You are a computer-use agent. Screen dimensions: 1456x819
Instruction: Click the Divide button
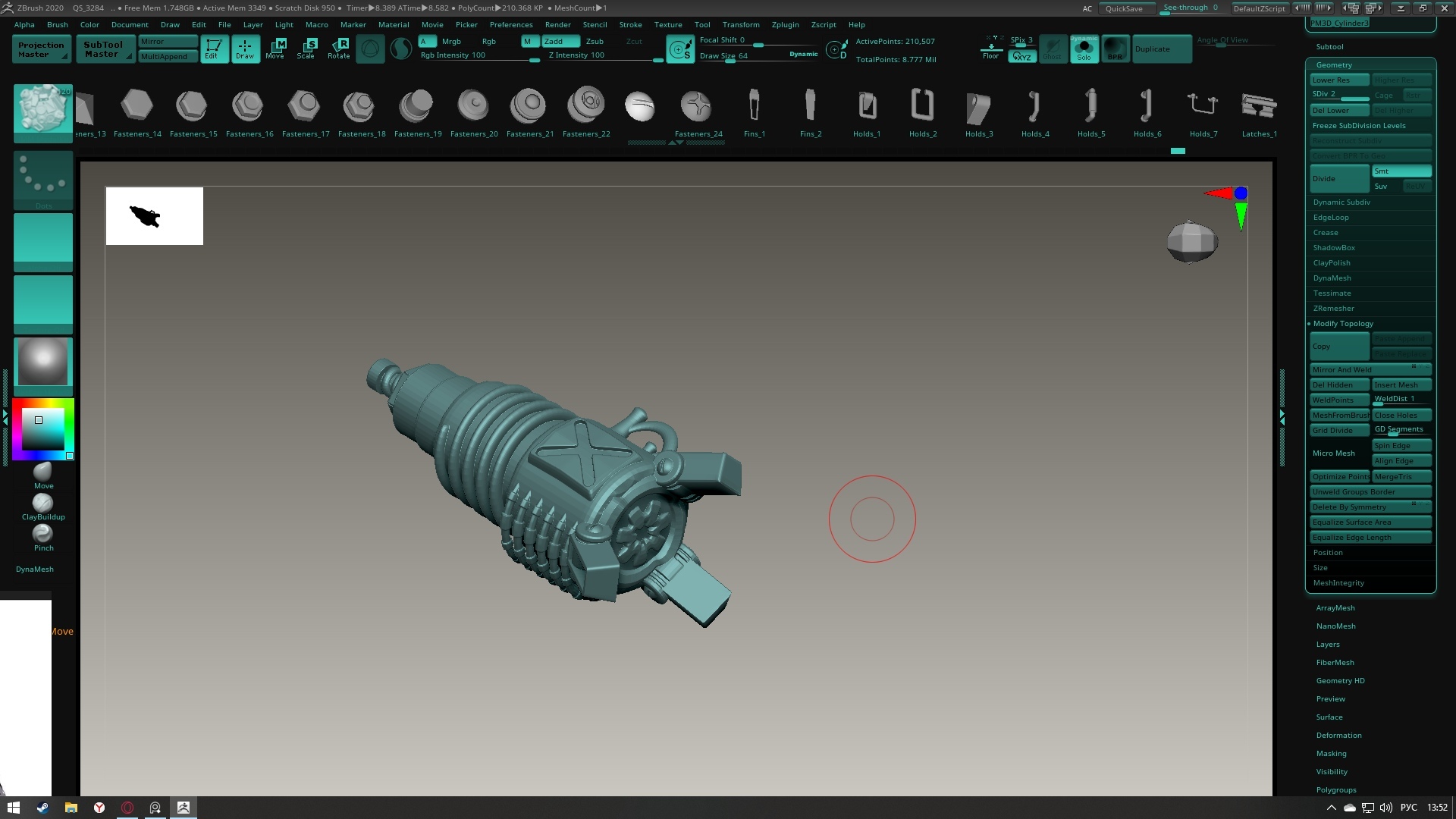pyautogui.click(x=1339, y=179)
